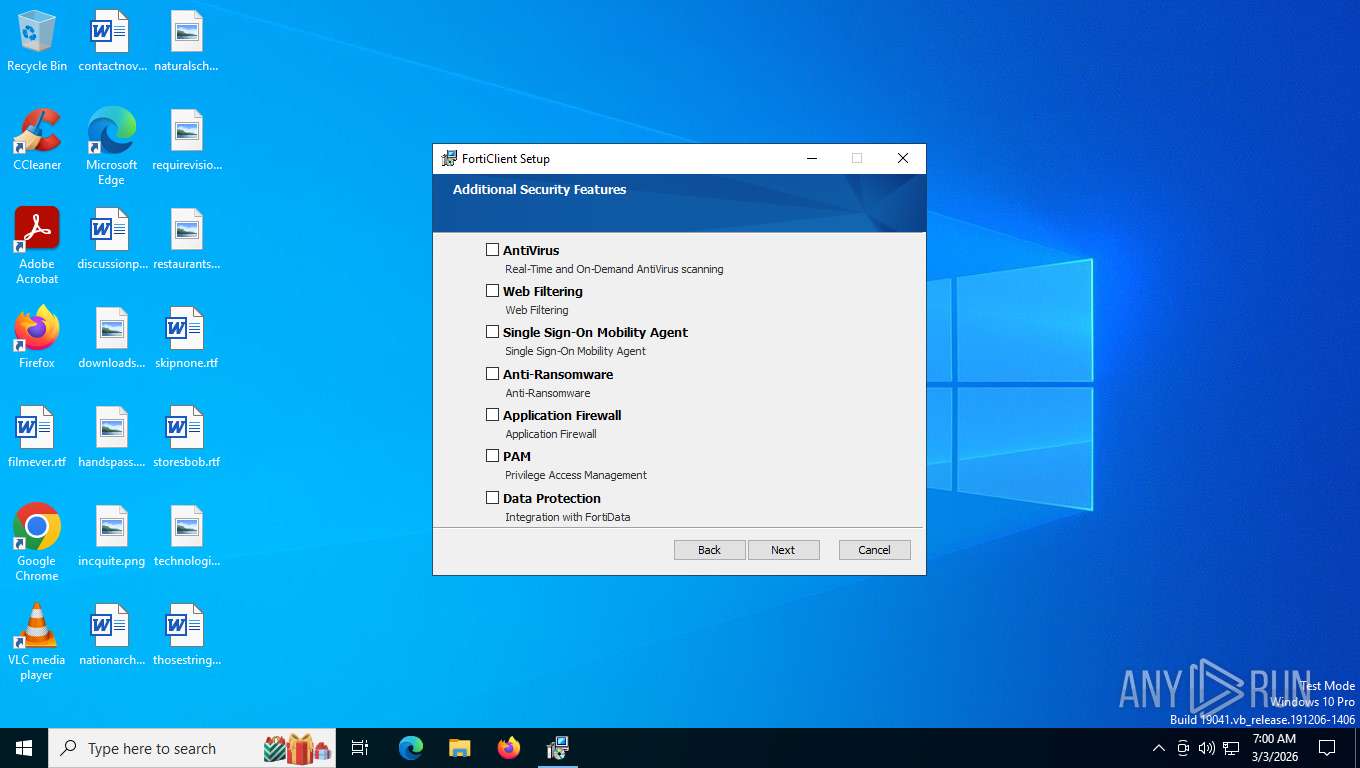Select the thosestring Word document icon
Image resolution: width=1360 pixels, height=768 pixels.
point(186,635)
